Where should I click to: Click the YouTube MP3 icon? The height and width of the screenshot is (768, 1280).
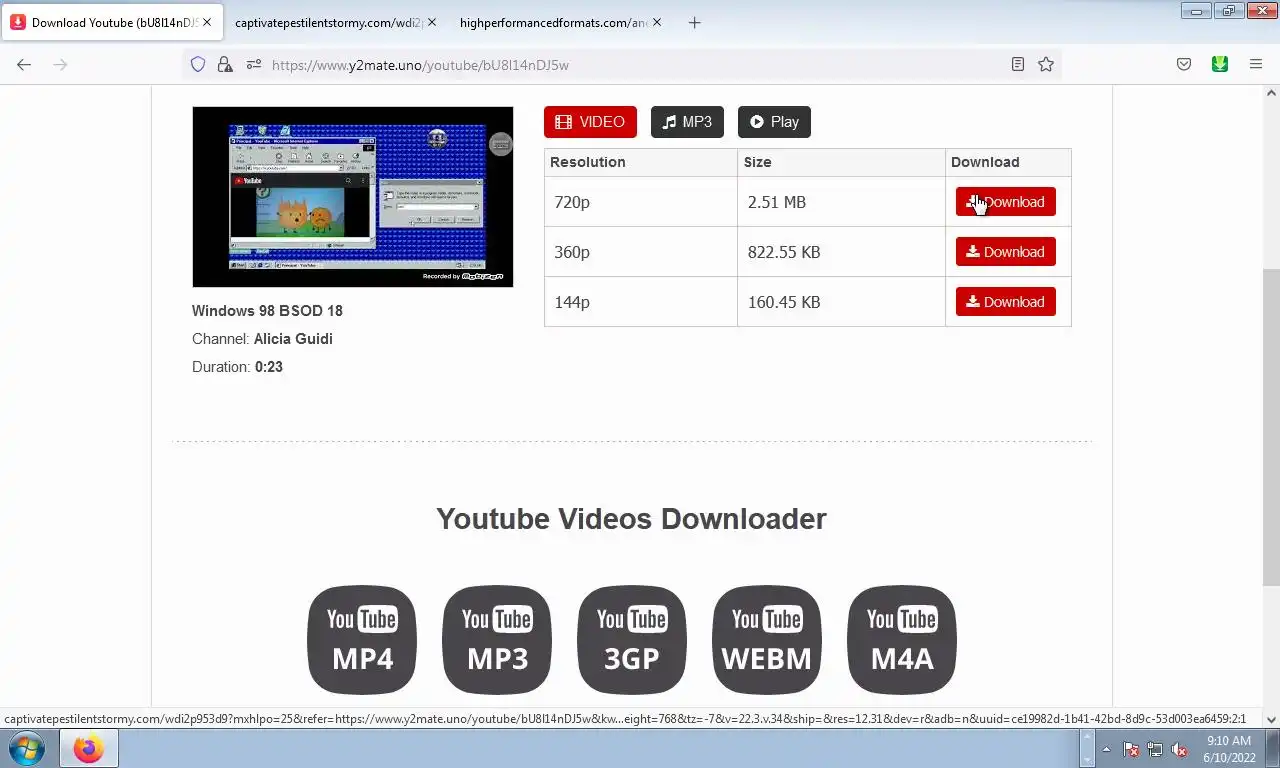(x=497, y=640)
